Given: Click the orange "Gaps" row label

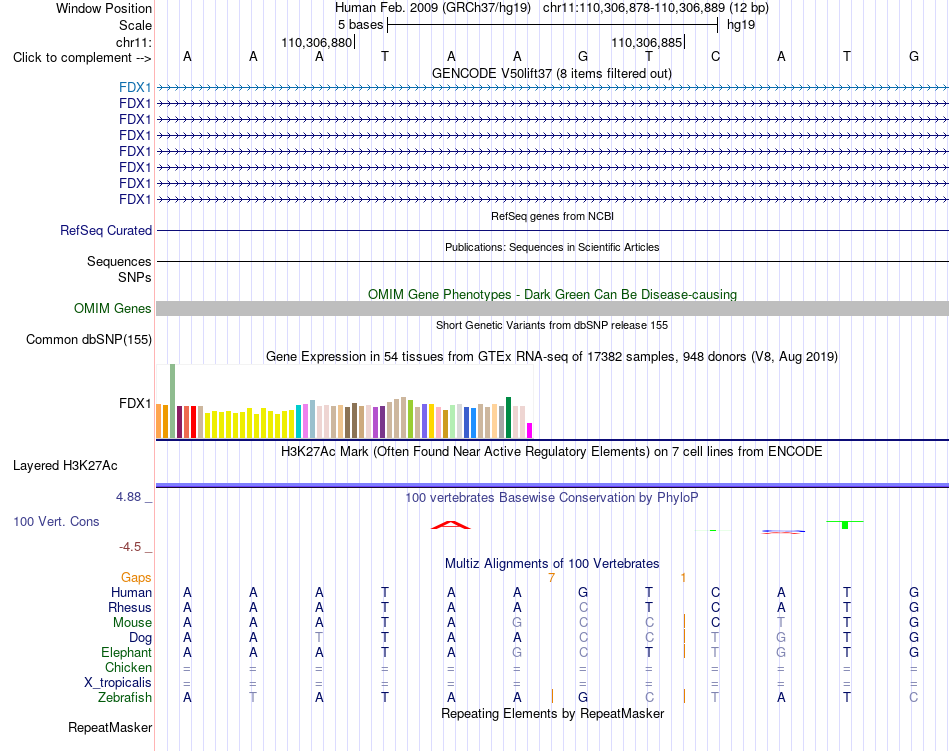Looking at the screenshot, I should [136, 578].
